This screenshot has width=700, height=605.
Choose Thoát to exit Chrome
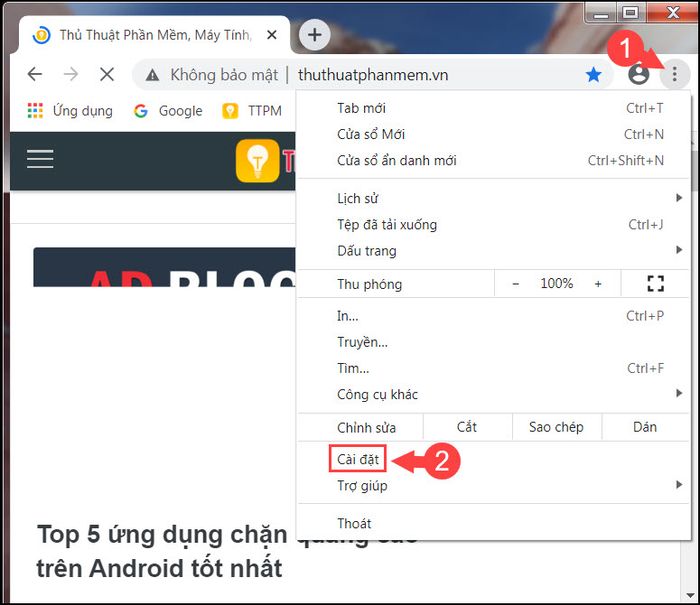[493, 523]
